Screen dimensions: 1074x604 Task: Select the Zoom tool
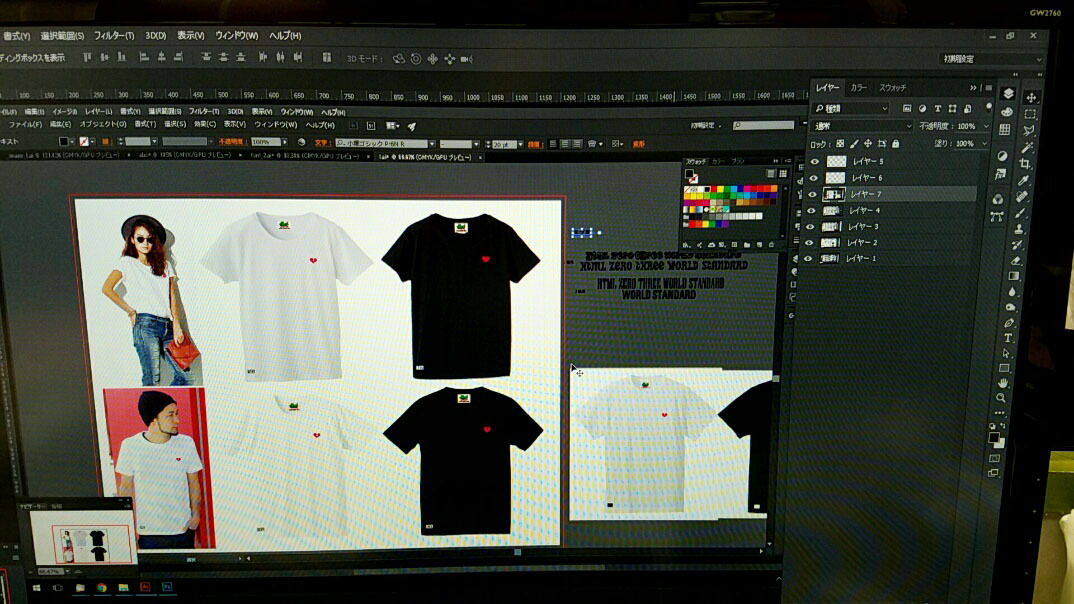(x=1001, y=398)
